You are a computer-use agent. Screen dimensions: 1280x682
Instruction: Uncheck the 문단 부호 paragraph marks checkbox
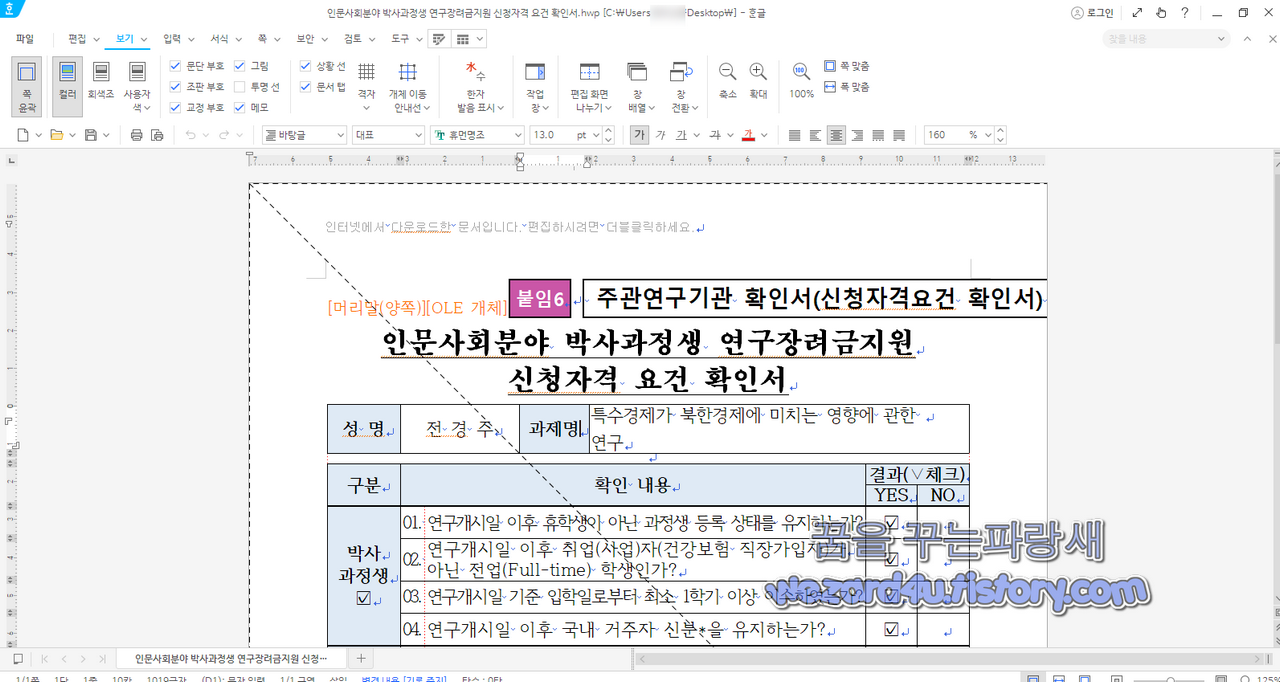coord(174,66)
